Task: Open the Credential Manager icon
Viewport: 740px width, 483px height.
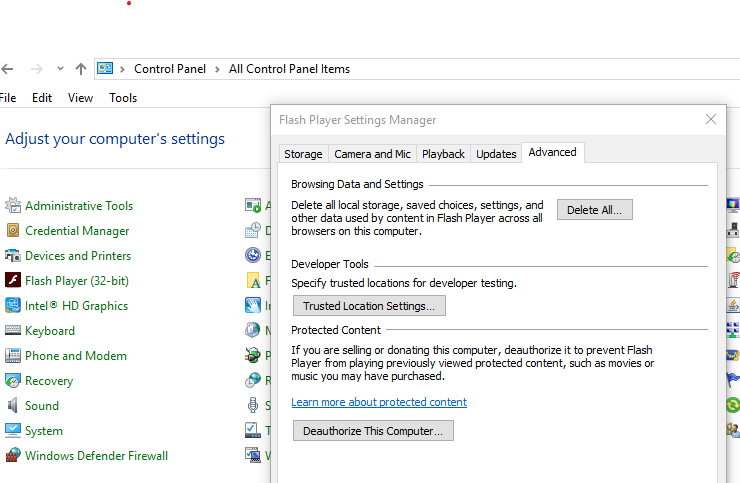Action: click(x=13, y=231)
